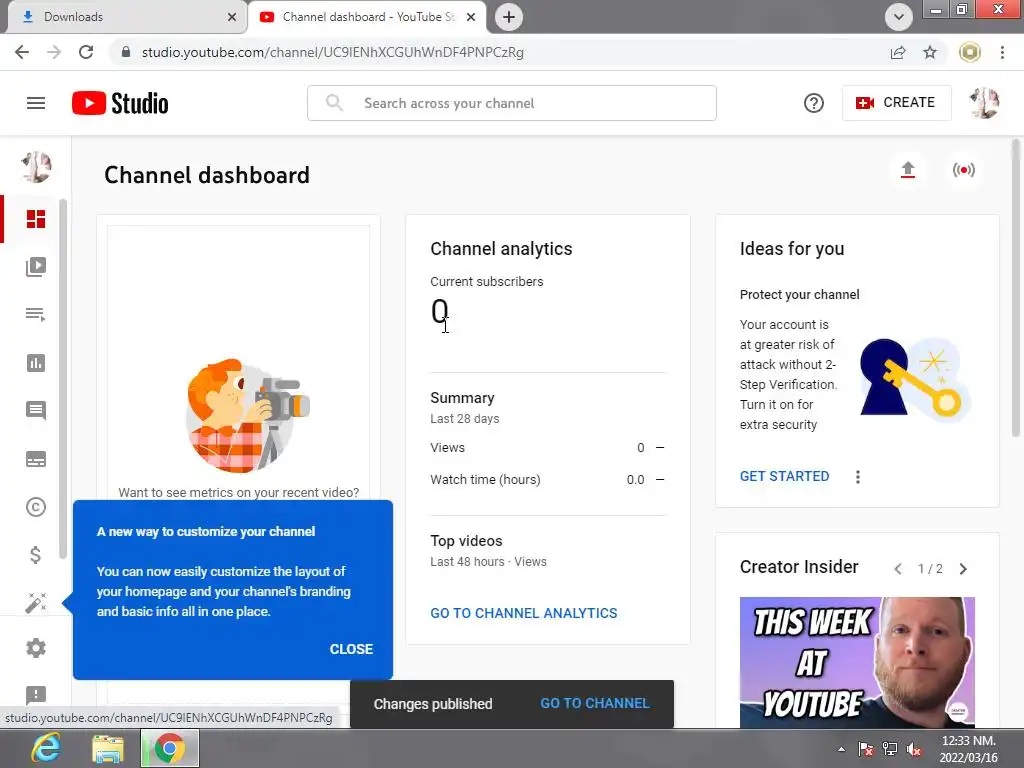The image size is (1024, 768).
Task: Click the search magnifier icon
Action: (x=334, y=103)
